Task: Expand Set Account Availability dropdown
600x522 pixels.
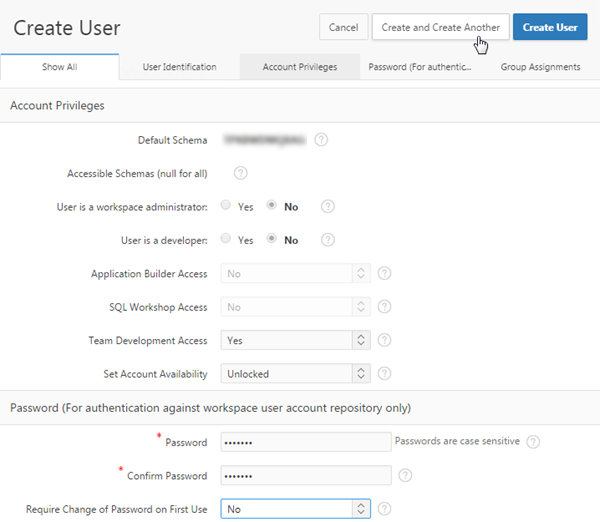Action: pyautogui.click(x=296, y=374)
